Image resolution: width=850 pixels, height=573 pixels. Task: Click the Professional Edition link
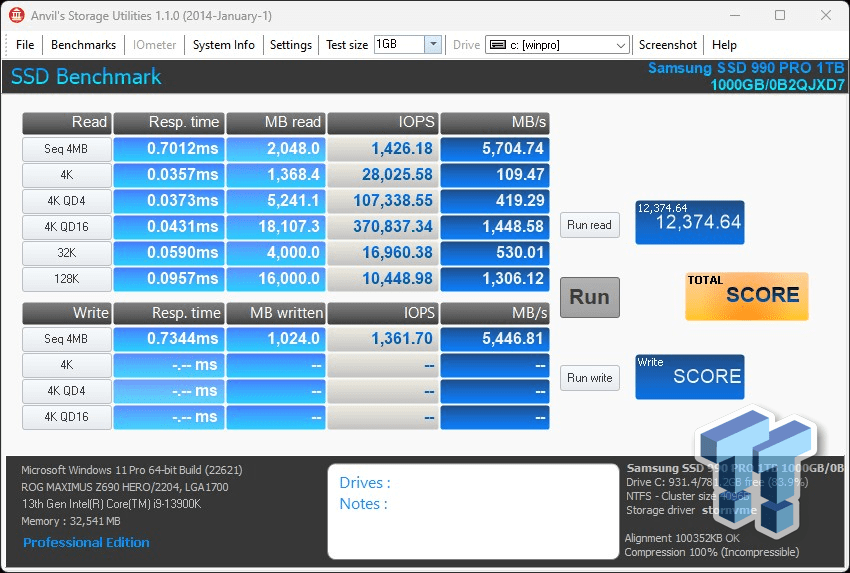(x=86, y=543)
